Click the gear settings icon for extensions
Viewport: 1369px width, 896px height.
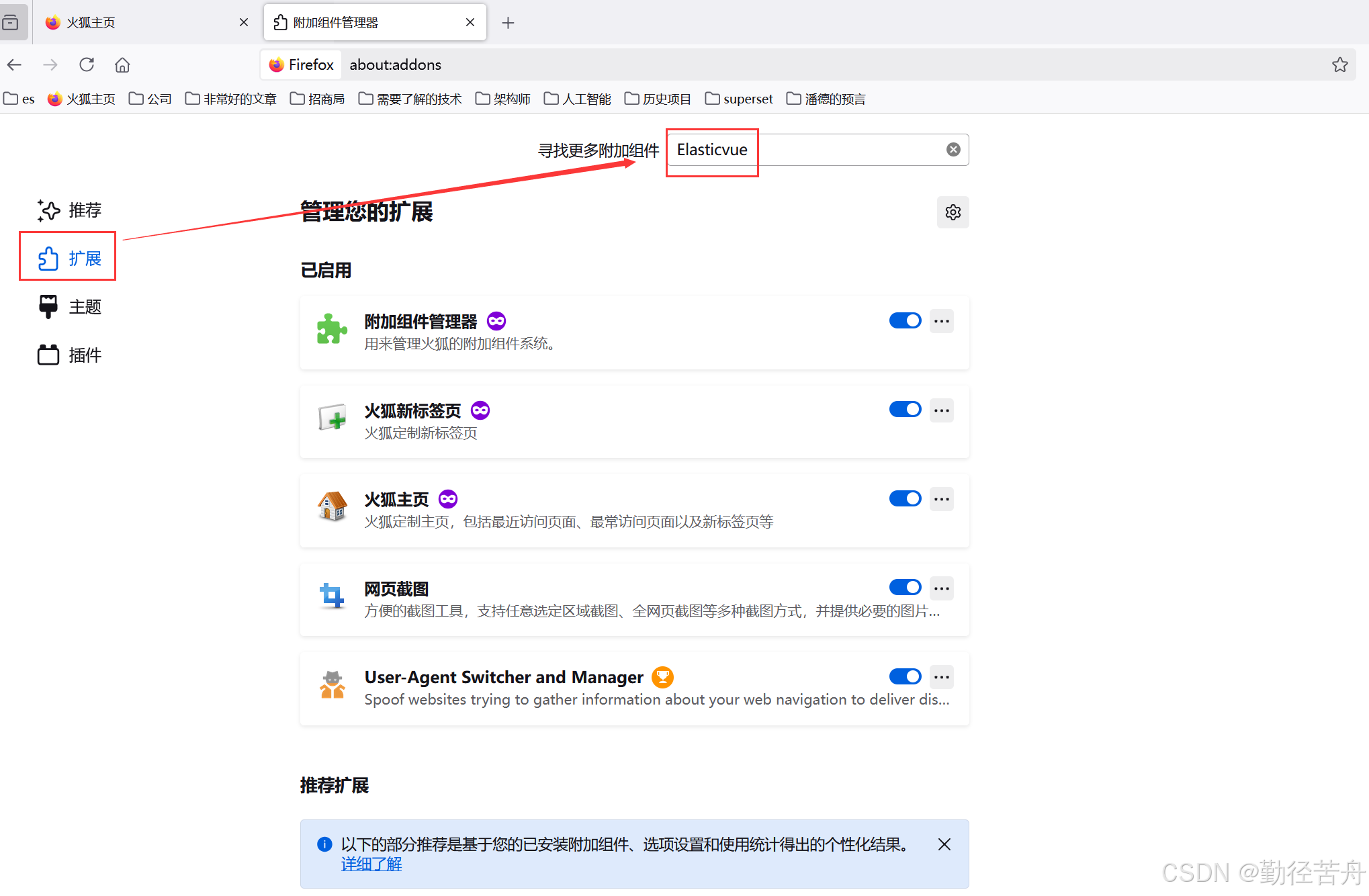point(953,212)
